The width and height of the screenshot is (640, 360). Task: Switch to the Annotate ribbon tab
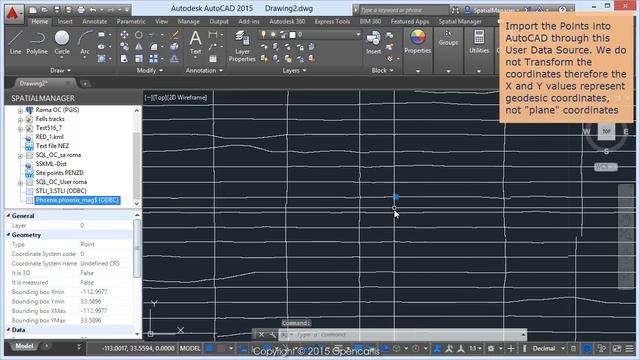click(95, 21)
